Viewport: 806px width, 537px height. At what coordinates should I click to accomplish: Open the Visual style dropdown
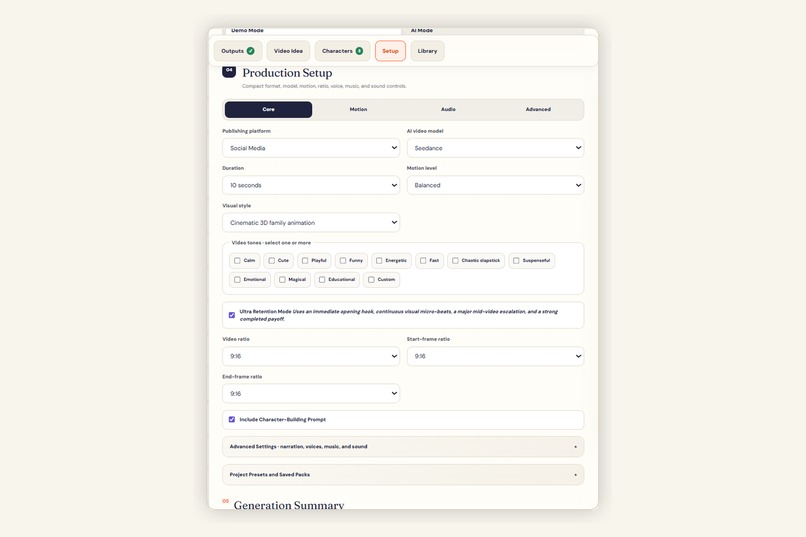(x=311, y=223)
